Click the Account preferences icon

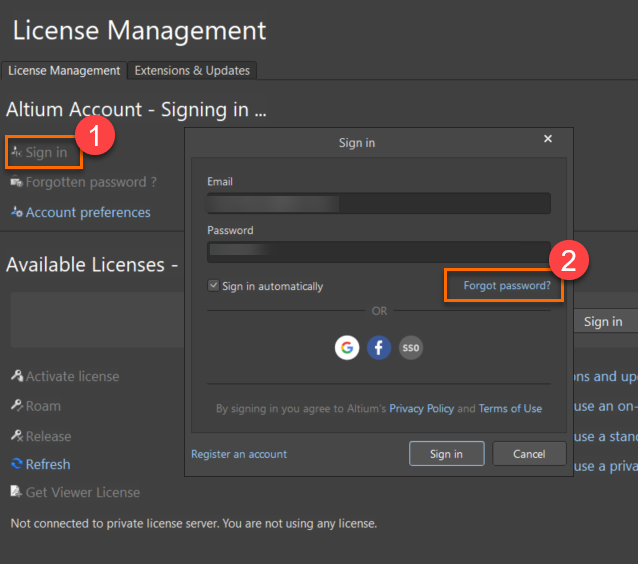[x=16, y=212]
